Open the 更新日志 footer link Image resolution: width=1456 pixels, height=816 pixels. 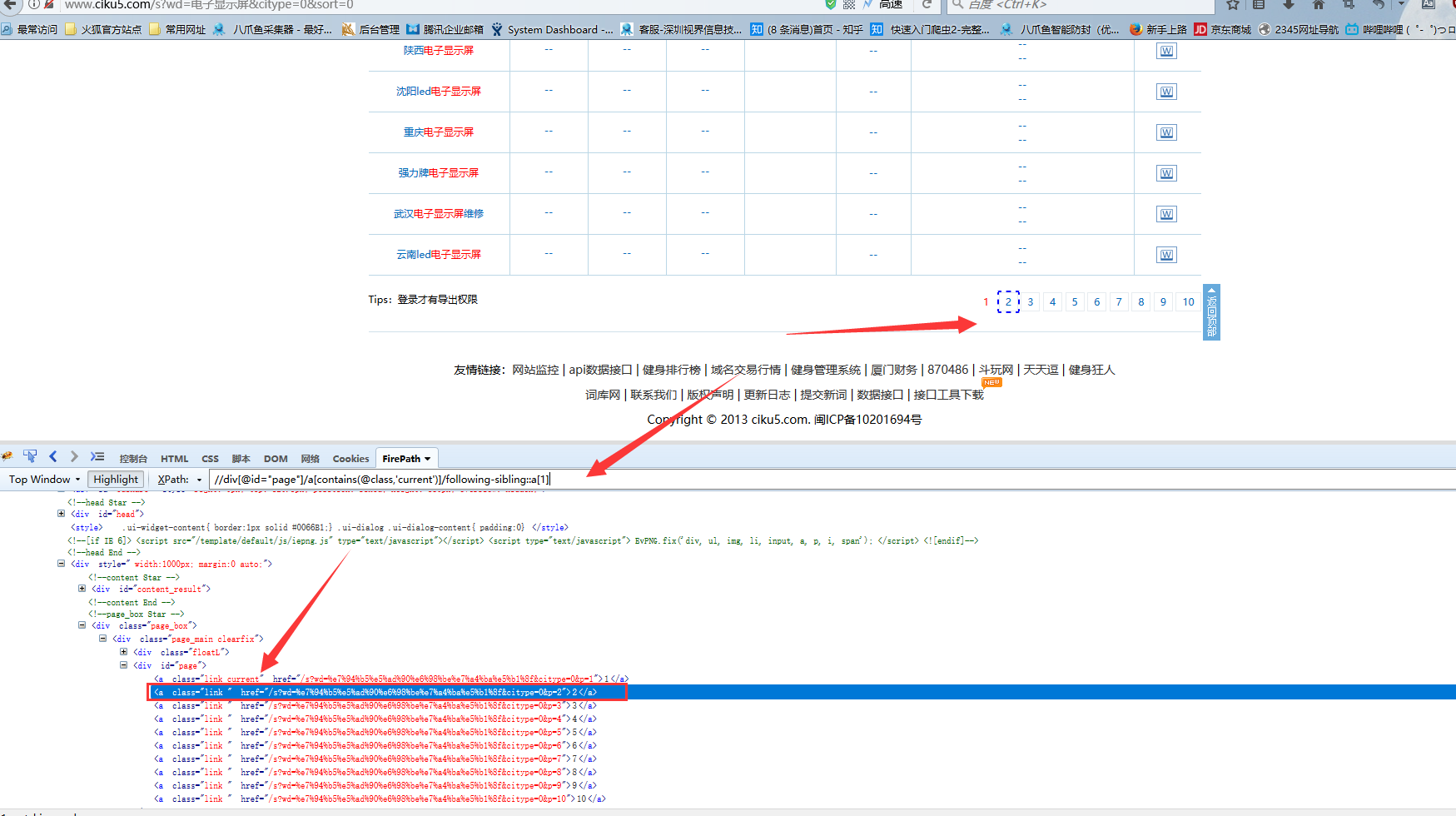pyautogui.click(x=767, y=395)
